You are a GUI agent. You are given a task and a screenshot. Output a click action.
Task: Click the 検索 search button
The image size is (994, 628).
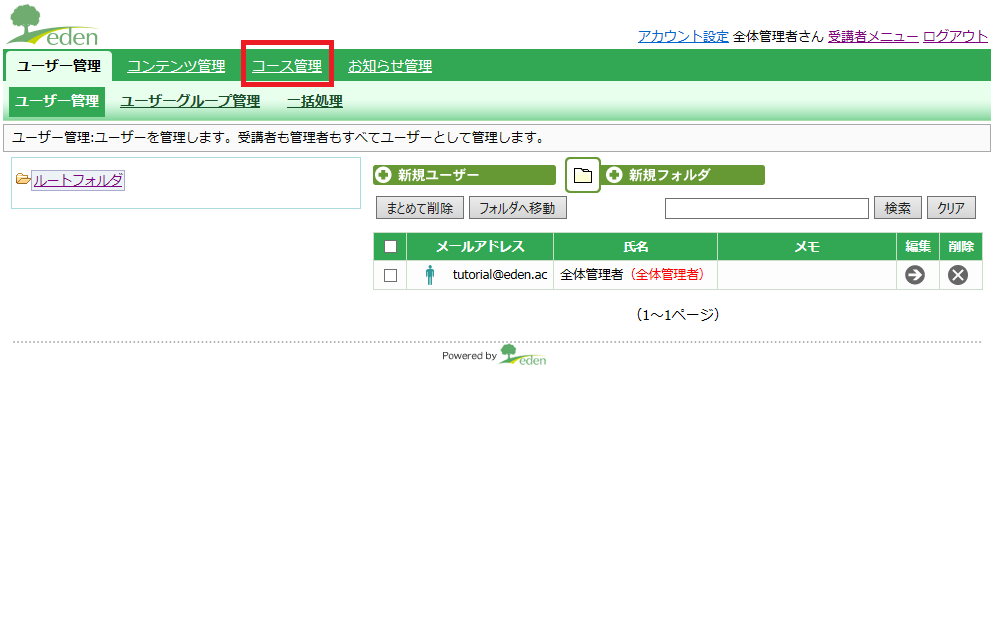[x=898, y=208]
